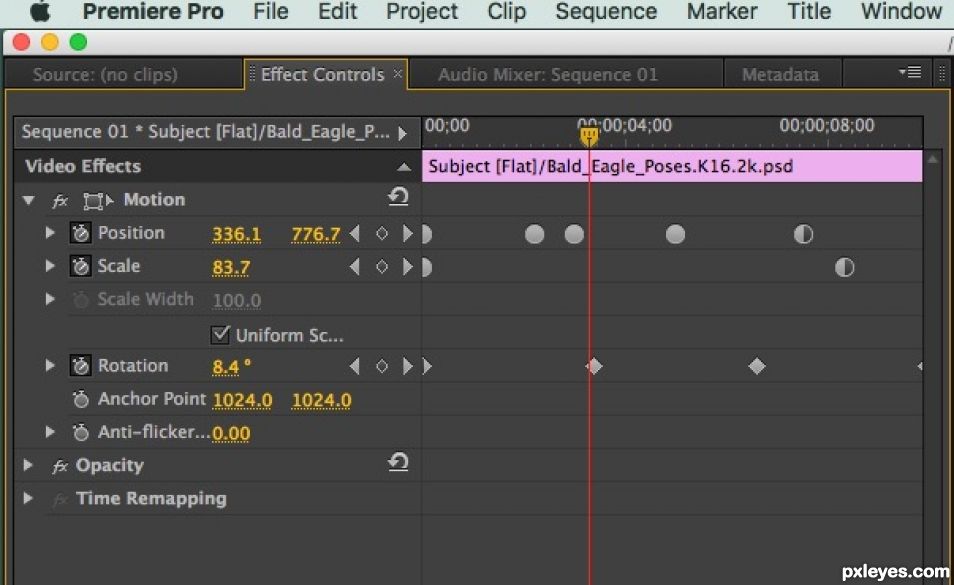954x585 pixels.
Task: Select the half-filled Scale keyframe
Action: point(844,267)
